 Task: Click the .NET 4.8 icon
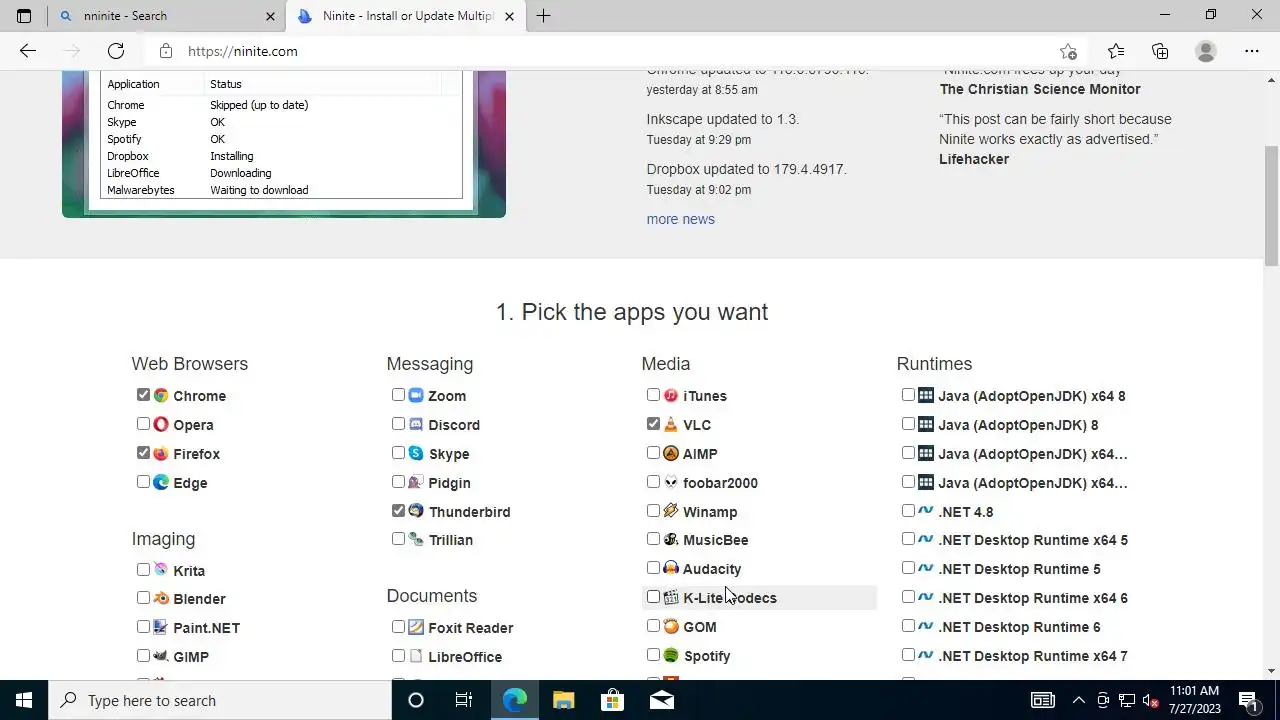(926, 511)
